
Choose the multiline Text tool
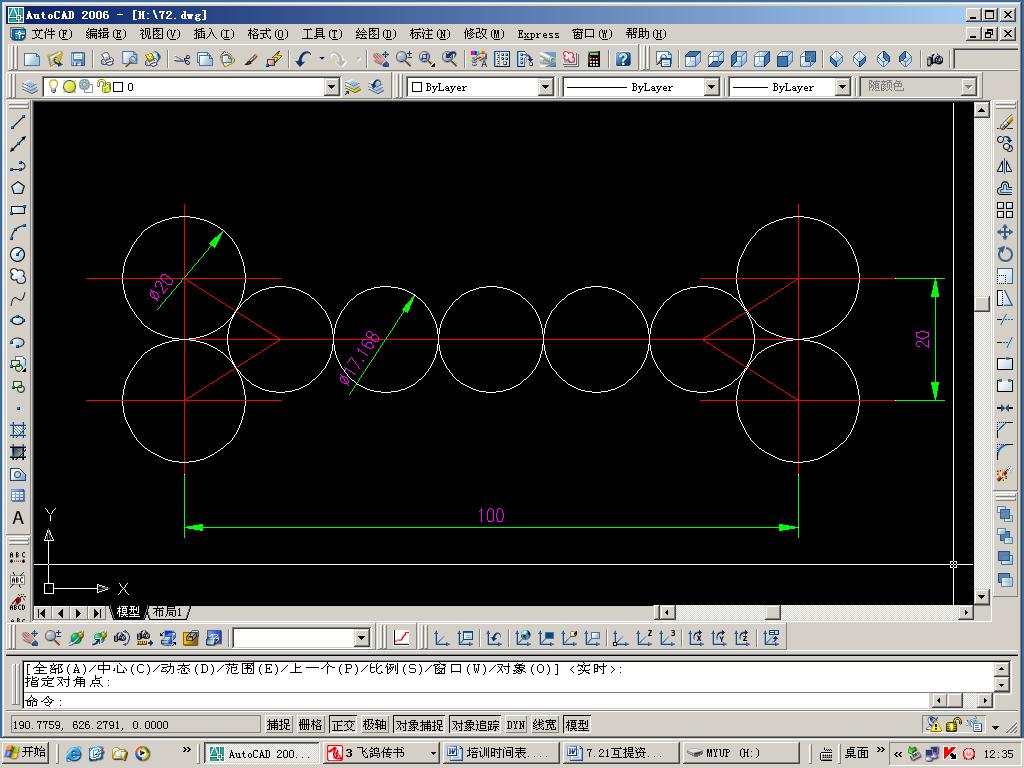pos(18,518)
